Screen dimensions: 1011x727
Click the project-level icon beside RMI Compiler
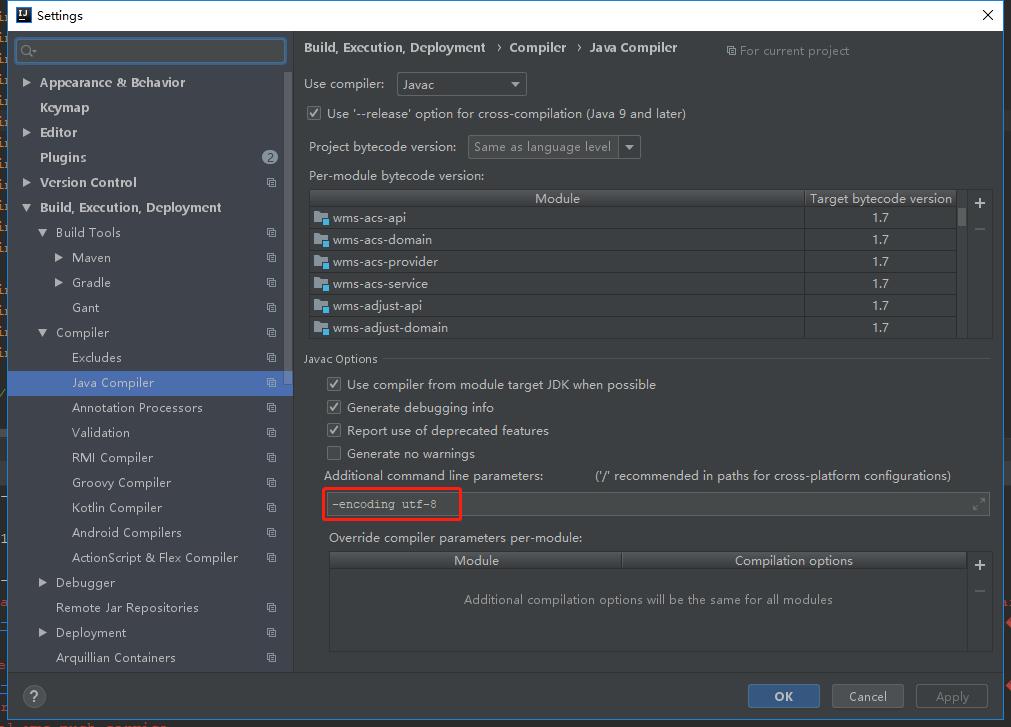(x=271, y=458)
